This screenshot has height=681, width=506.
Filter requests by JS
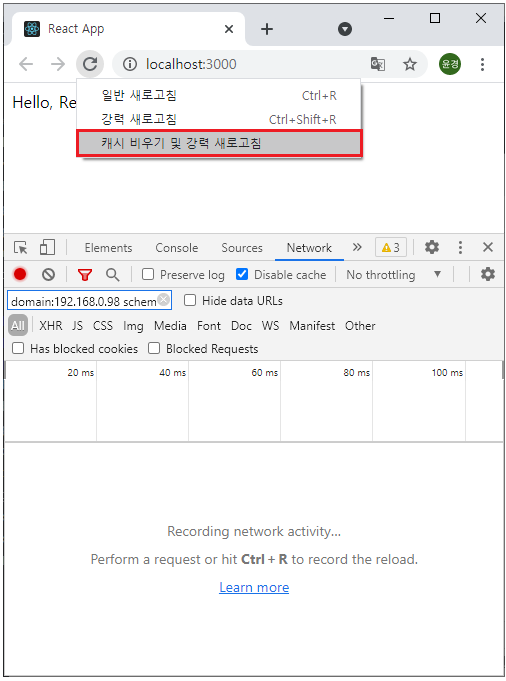pyautogui.click(x=77, y=326)
